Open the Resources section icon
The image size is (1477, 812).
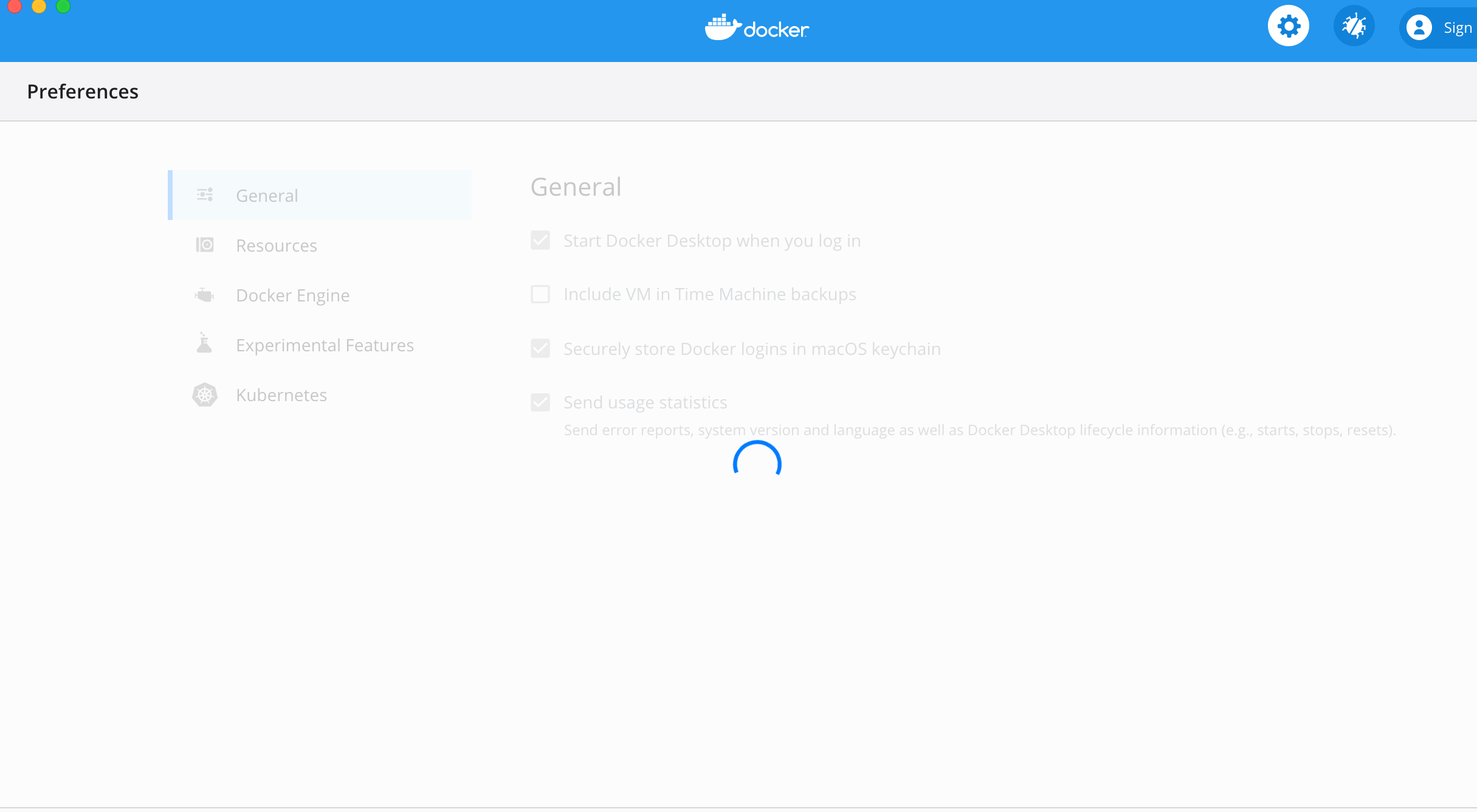[204, 245]
